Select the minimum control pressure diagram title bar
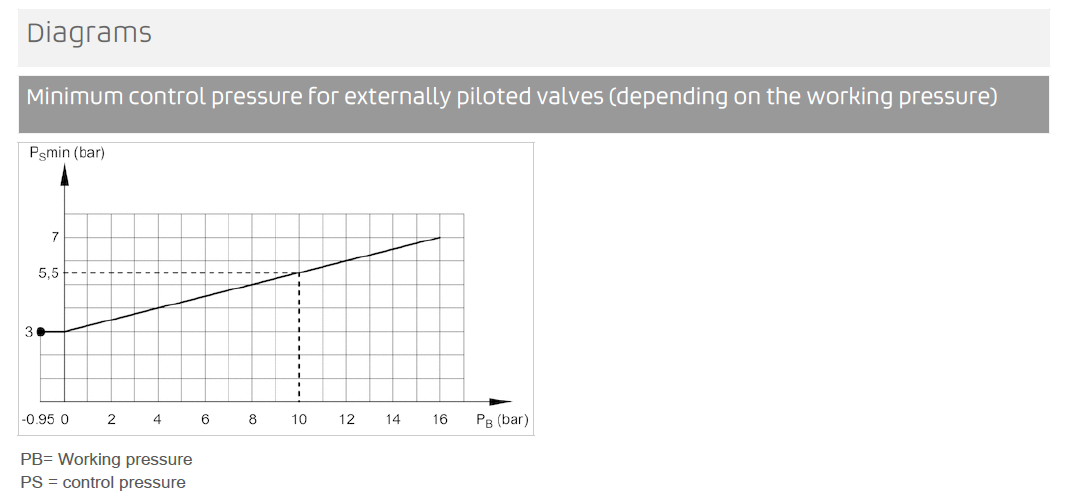The image size is (1066, 501). point(534,104)
